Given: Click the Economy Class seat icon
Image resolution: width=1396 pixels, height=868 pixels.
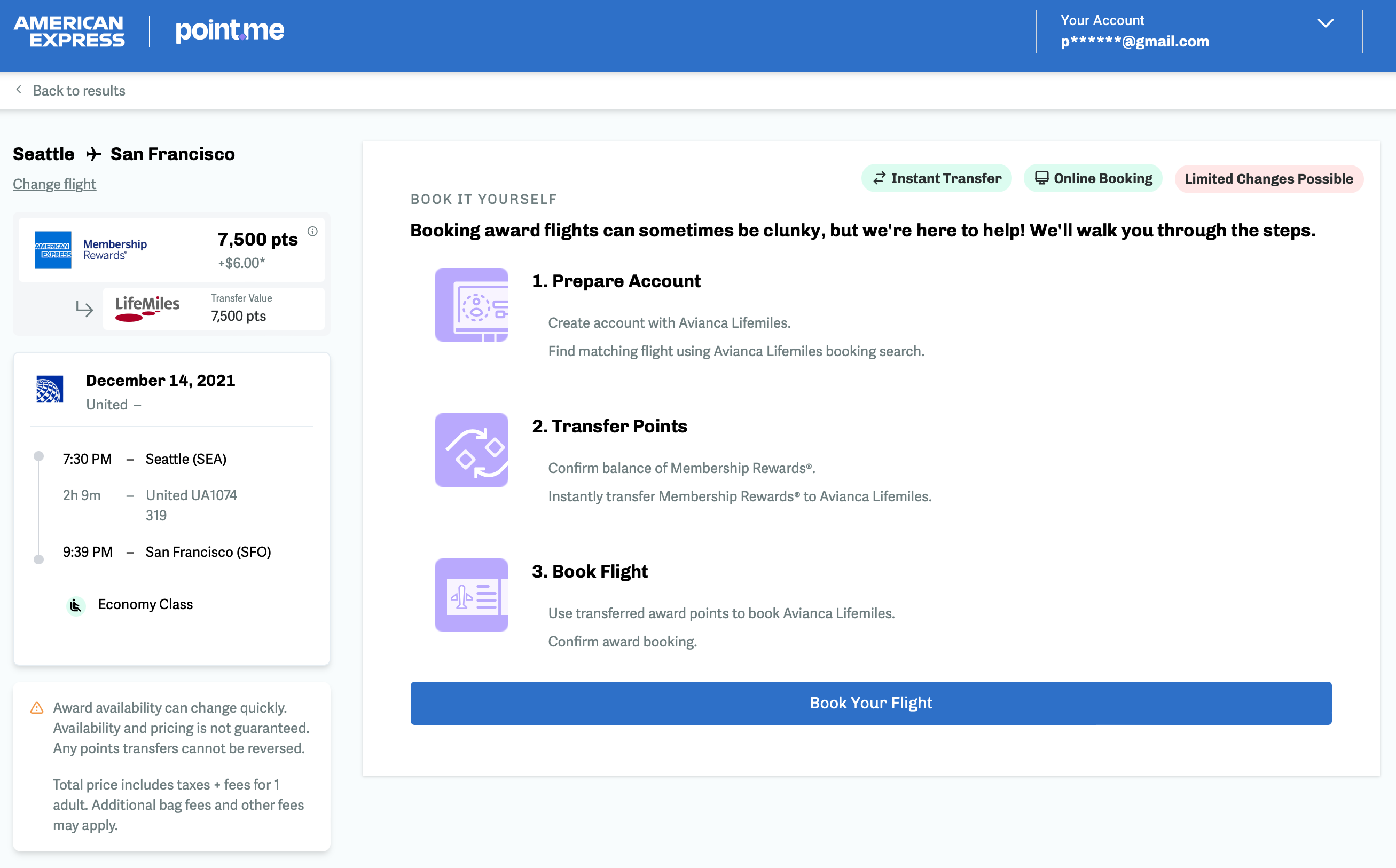Looking at the screenshot, I should (x=76, y=605).
